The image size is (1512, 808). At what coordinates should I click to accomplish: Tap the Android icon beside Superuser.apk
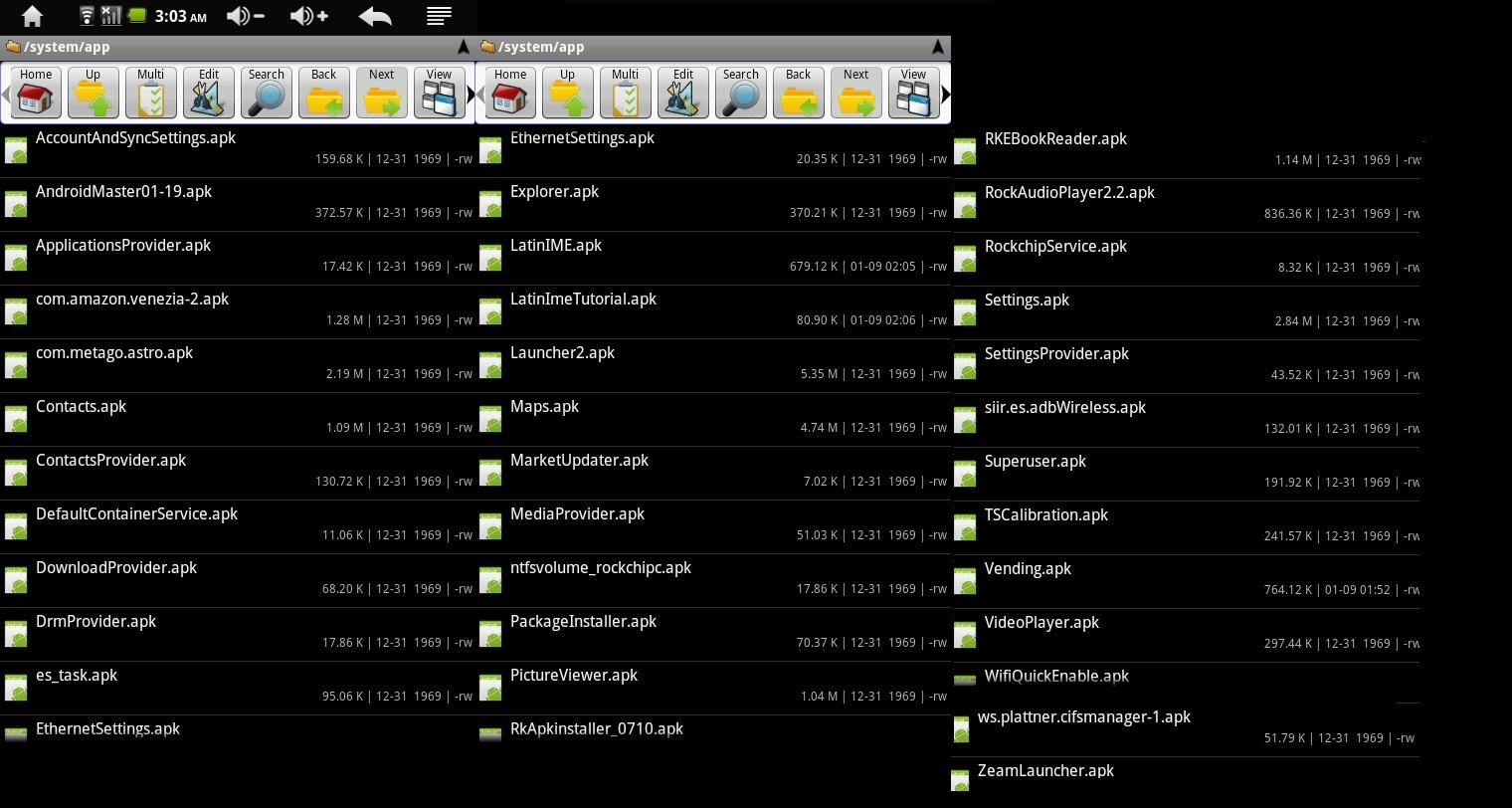964,473
